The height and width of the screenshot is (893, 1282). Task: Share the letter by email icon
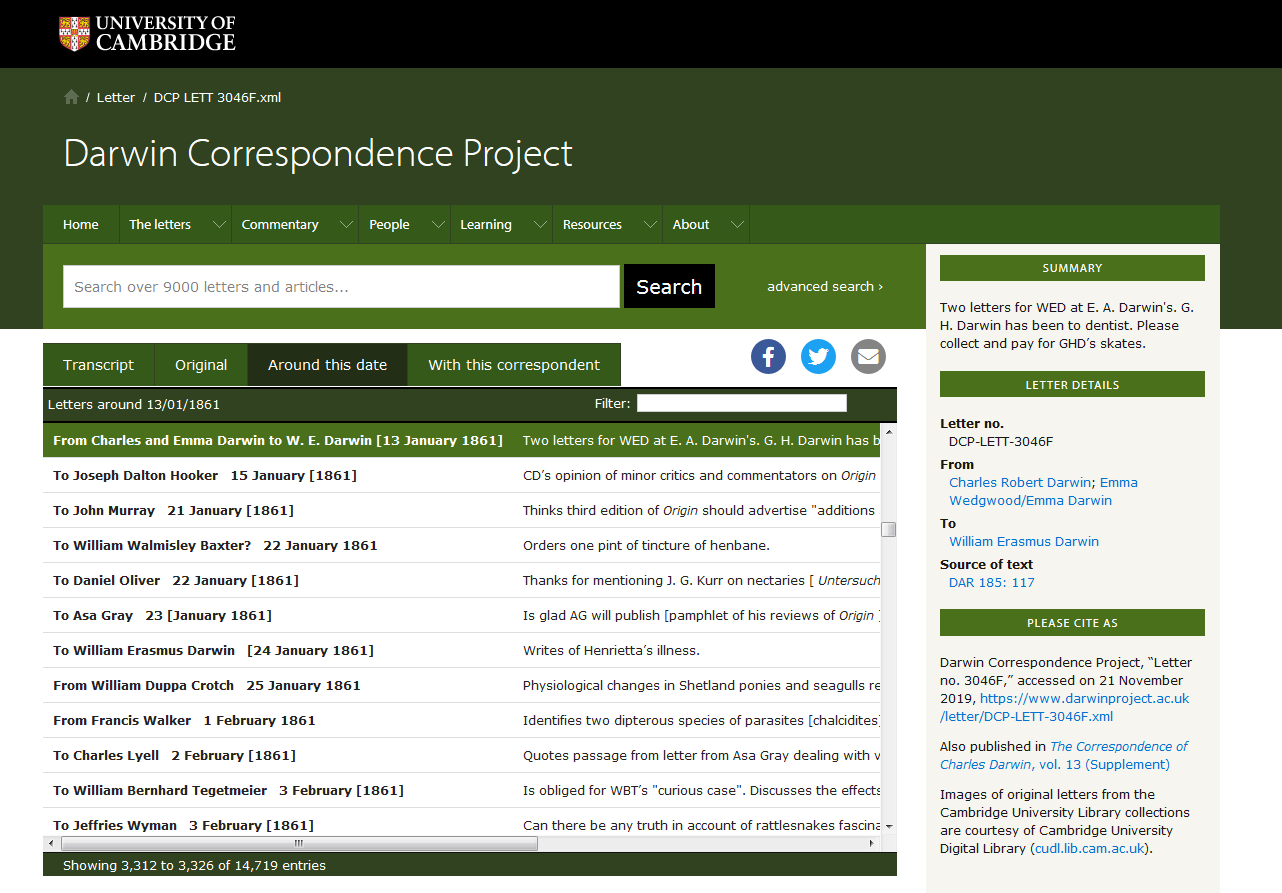click(x=868, y=357)
